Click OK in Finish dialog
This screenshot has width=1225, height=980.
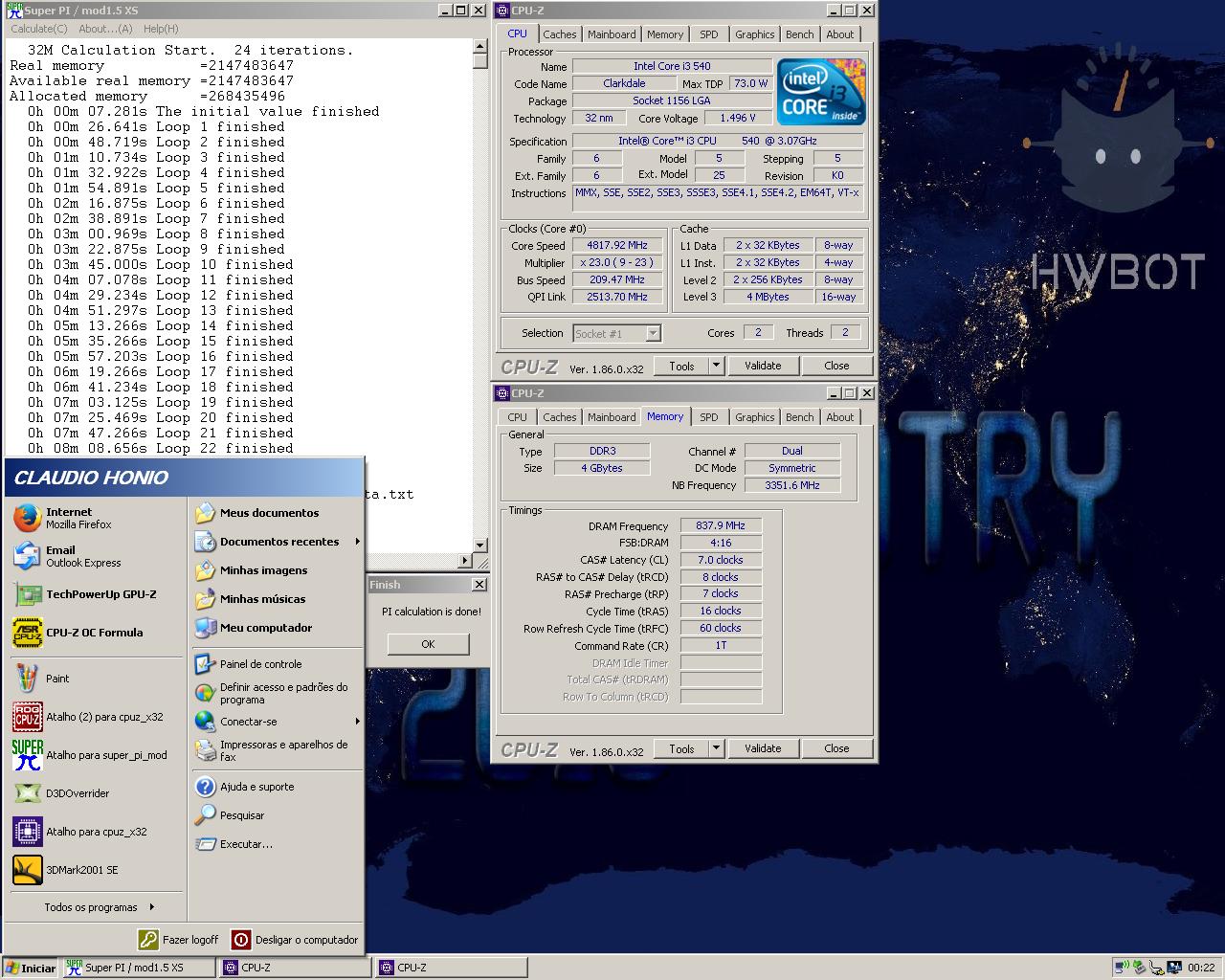(x=428, y=644)
